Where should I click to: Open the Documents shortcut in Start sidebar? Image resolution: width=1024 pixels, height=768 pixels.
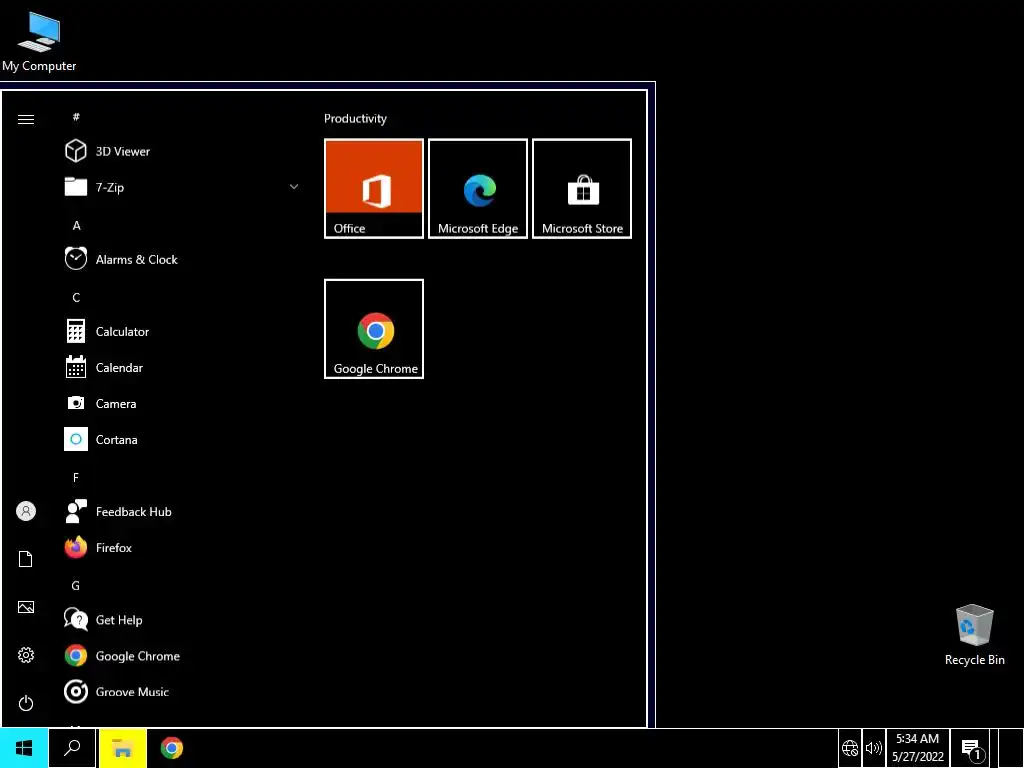click(x=25, y=559)
